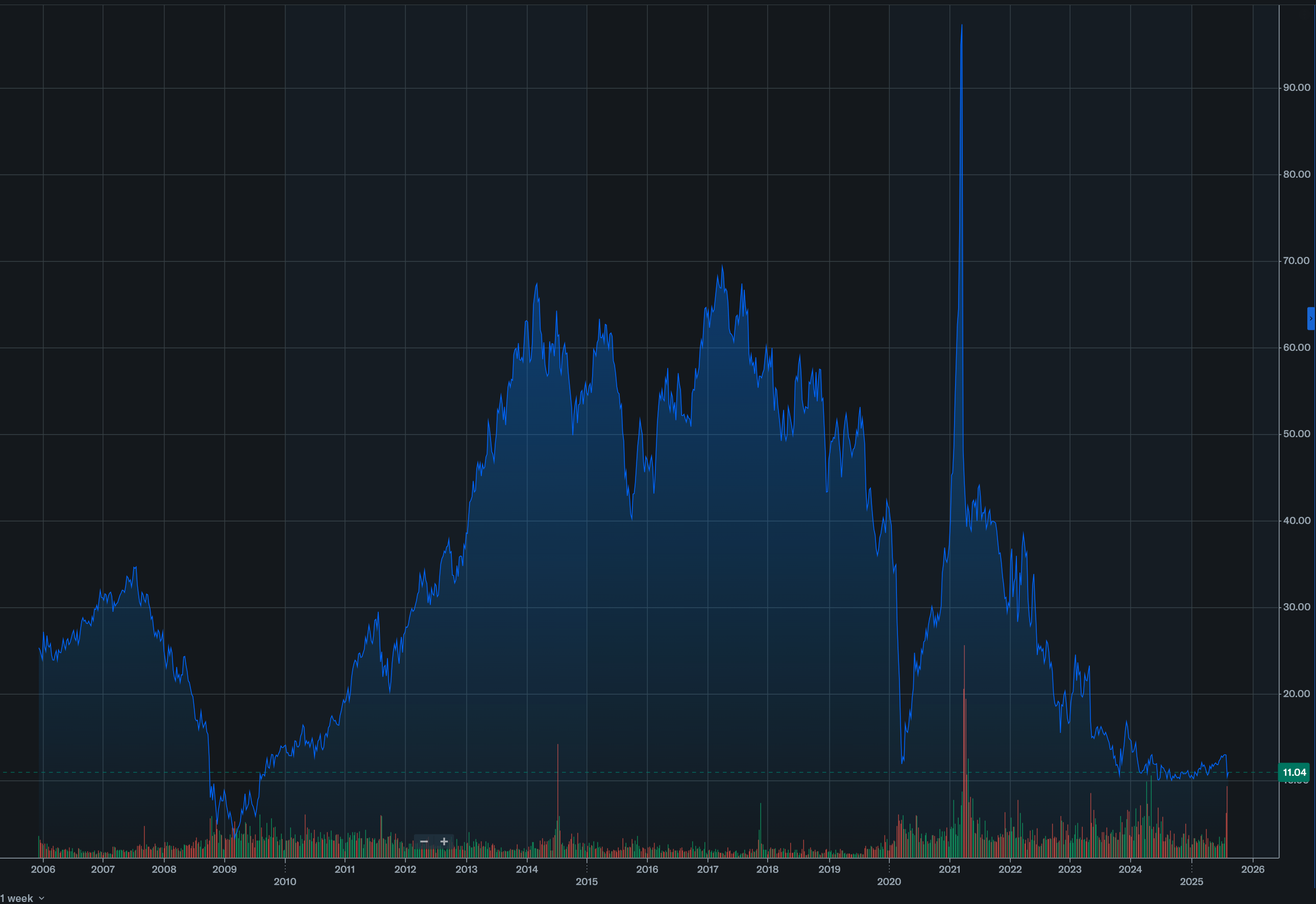The image size is (1316, 904).
Task: Click the 2021 label on time axis
Action: (x=949, y=869)
